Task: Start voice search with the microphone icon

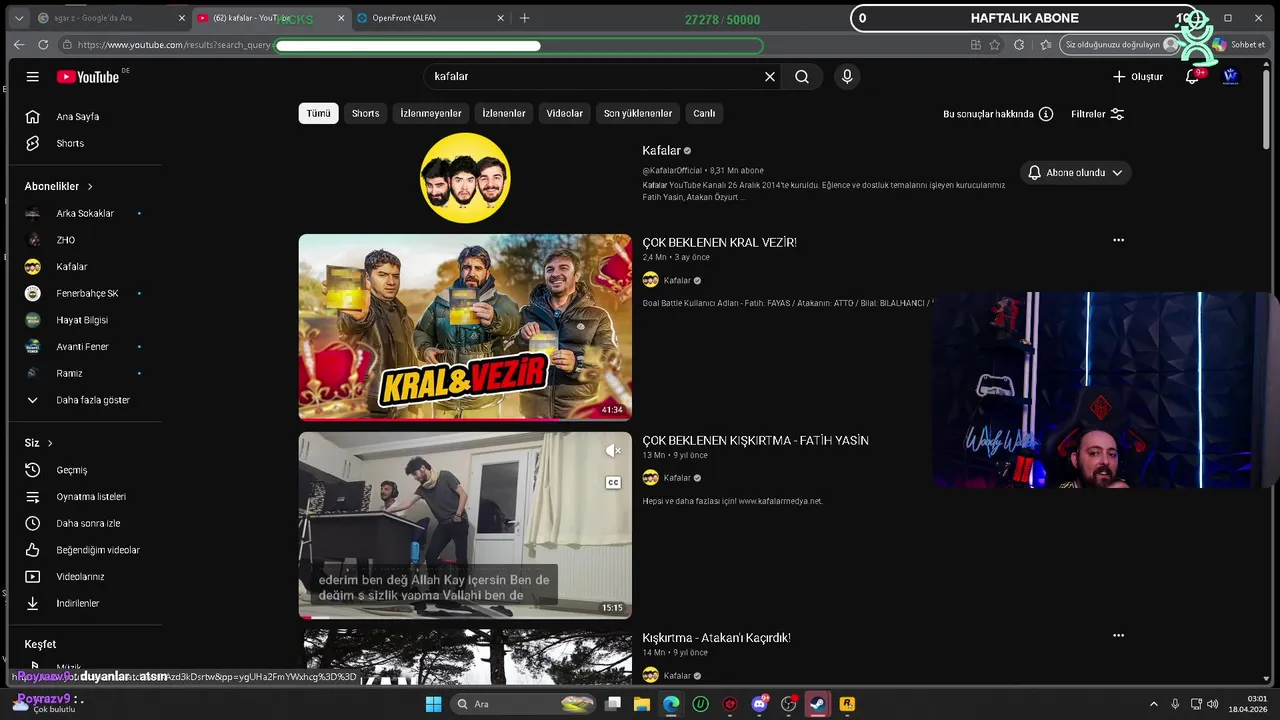Action: (x=847, y=77)
